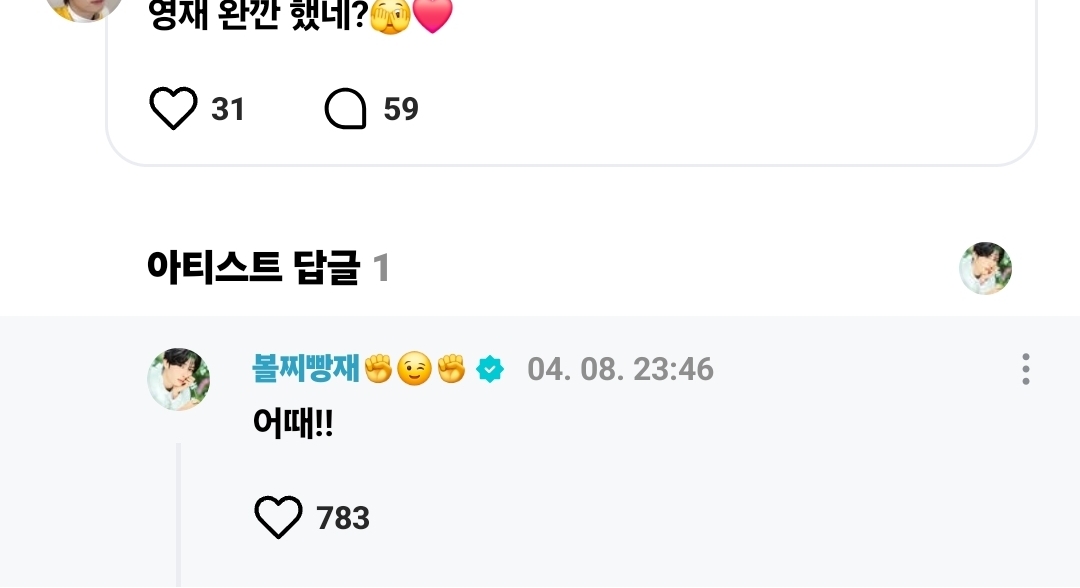Image resolution: width=1080 pixels, height=588 pixels.
Task: Tap the comment count 59
Action: coord(401,109)
